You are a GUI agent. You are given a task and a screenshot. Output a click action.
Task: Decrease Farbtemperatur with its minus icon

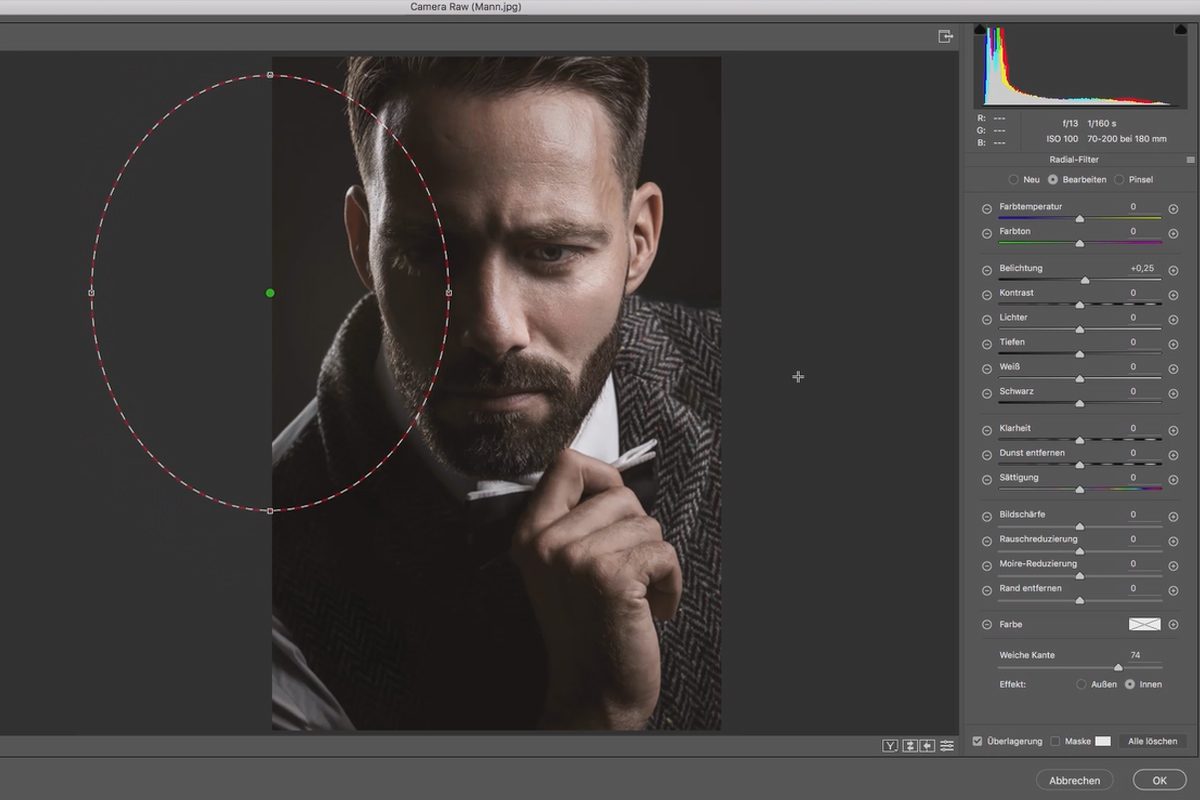pos(986,209)
